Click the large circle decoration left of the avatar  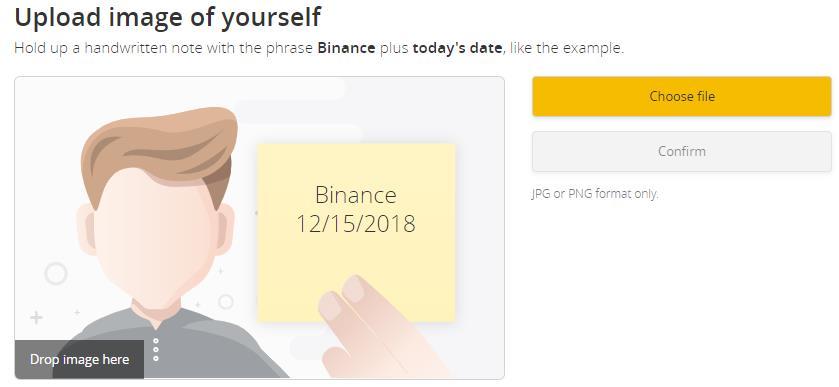56,274
